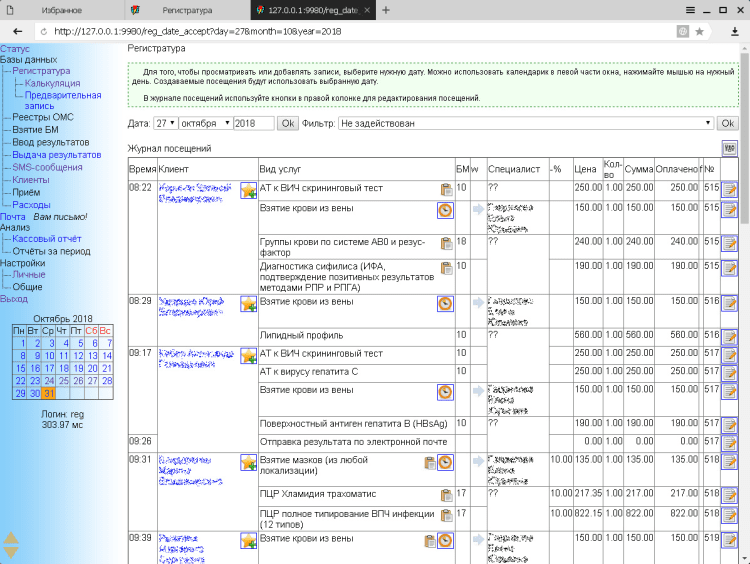Open 'Кассовый отчёт' in the sidebar
This screenshot has width=750, height=564.
[x=47, y=239]
